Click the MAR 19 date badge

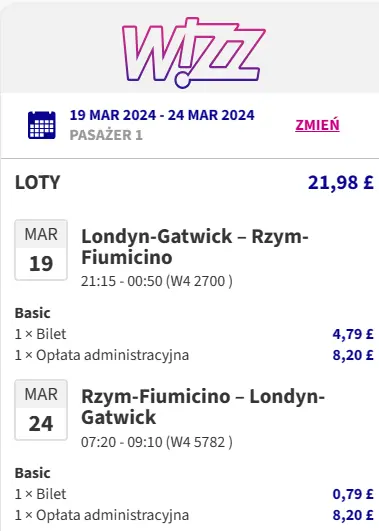pyautogui.click(x=41, y=250)
